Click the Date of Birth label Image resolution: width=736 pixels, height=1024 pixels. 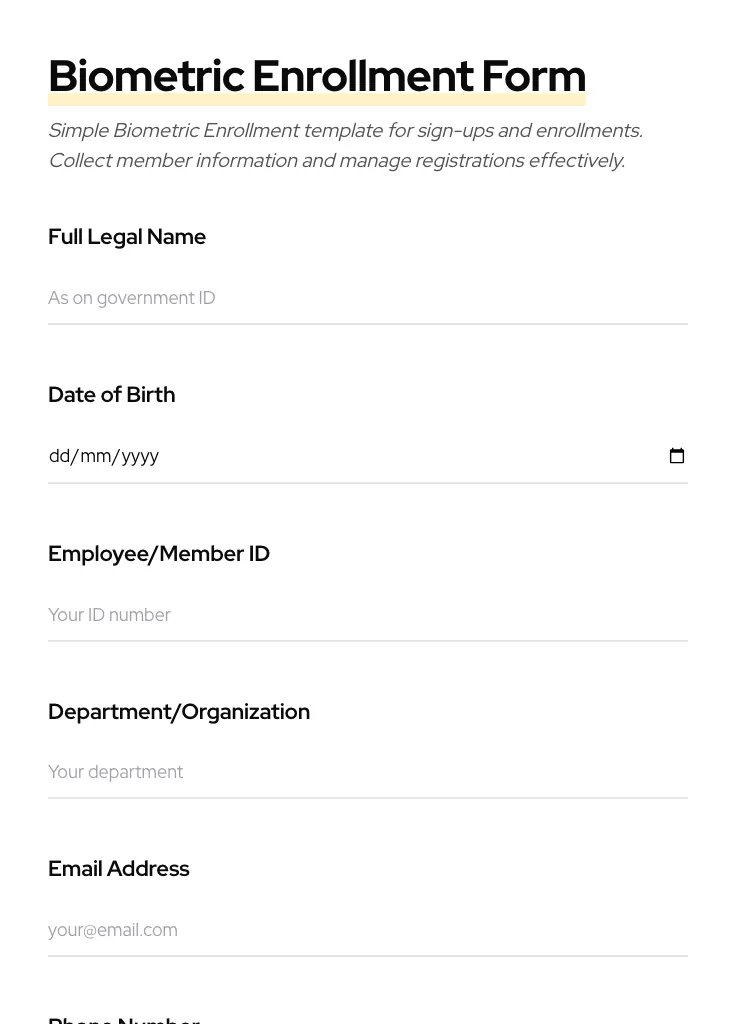click(x=111, y=395)
